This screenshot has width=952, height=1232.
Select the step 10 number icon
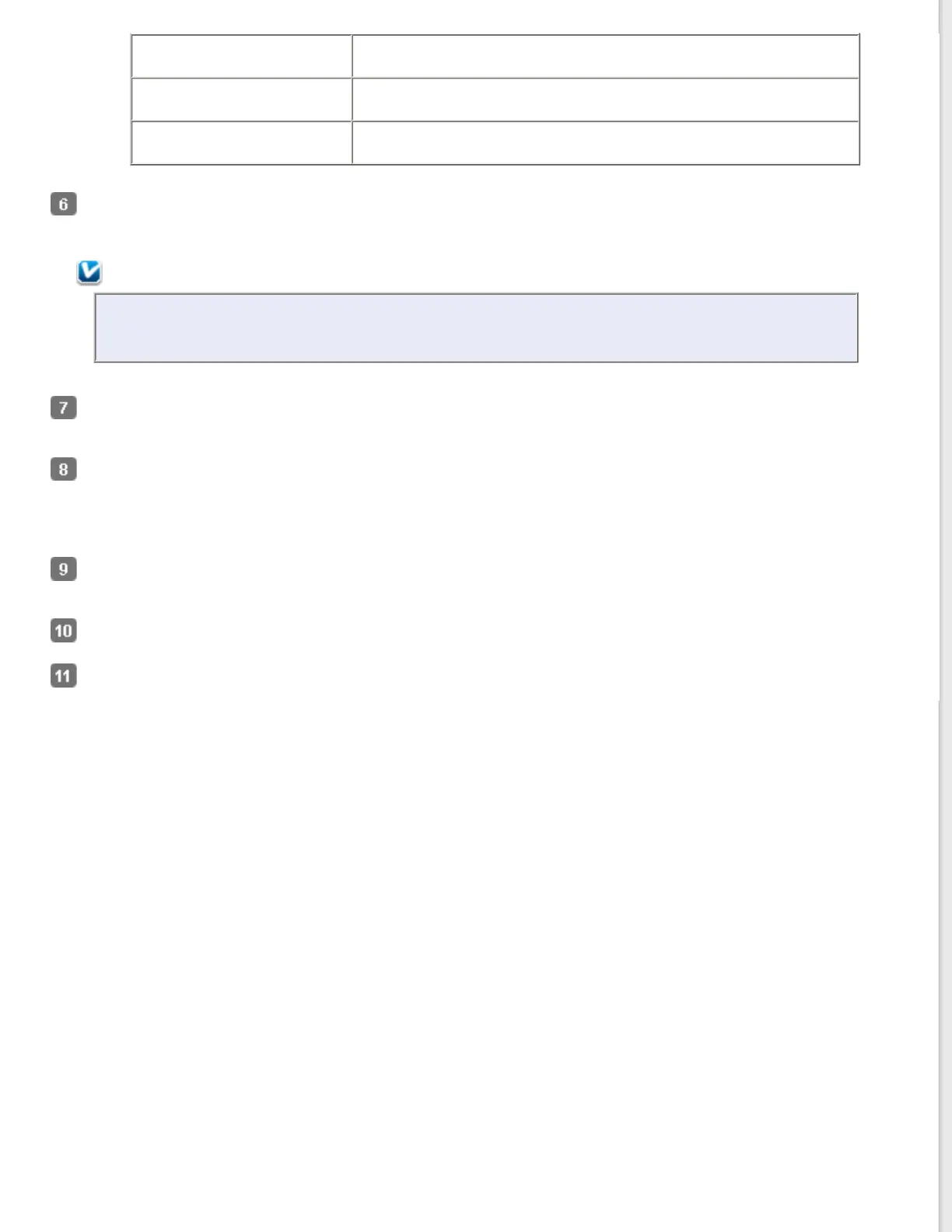[x=64, y=630]
